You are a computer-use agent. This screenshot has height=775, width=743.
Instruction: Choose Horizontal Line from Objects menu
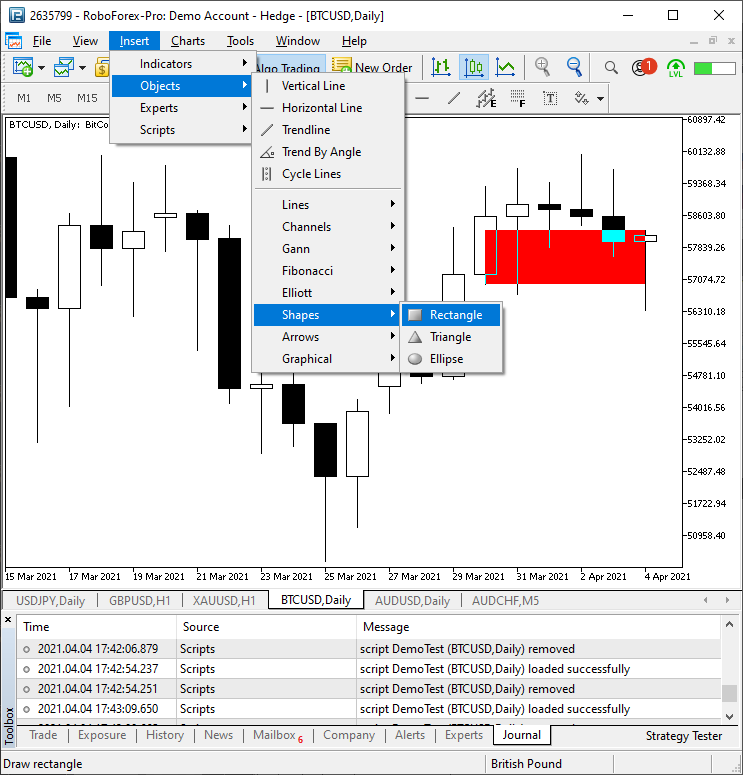[x=328, y=108]
